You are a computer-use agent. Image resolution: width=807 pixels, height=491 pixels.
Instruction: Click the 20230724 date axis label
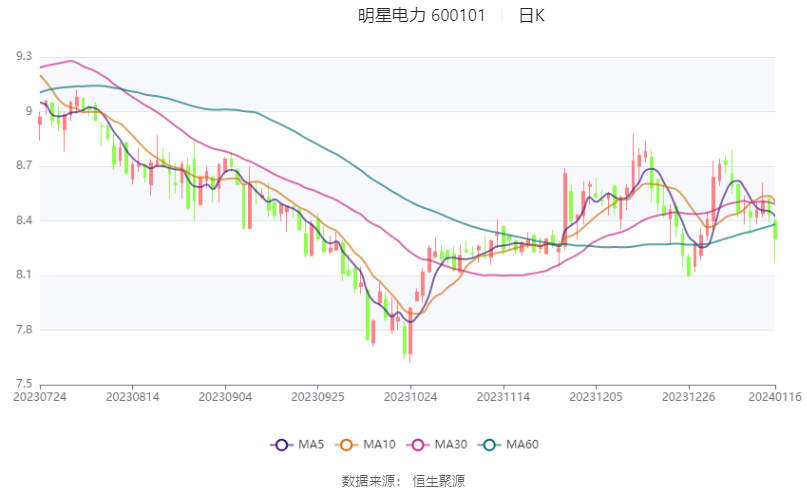[39, 397]
